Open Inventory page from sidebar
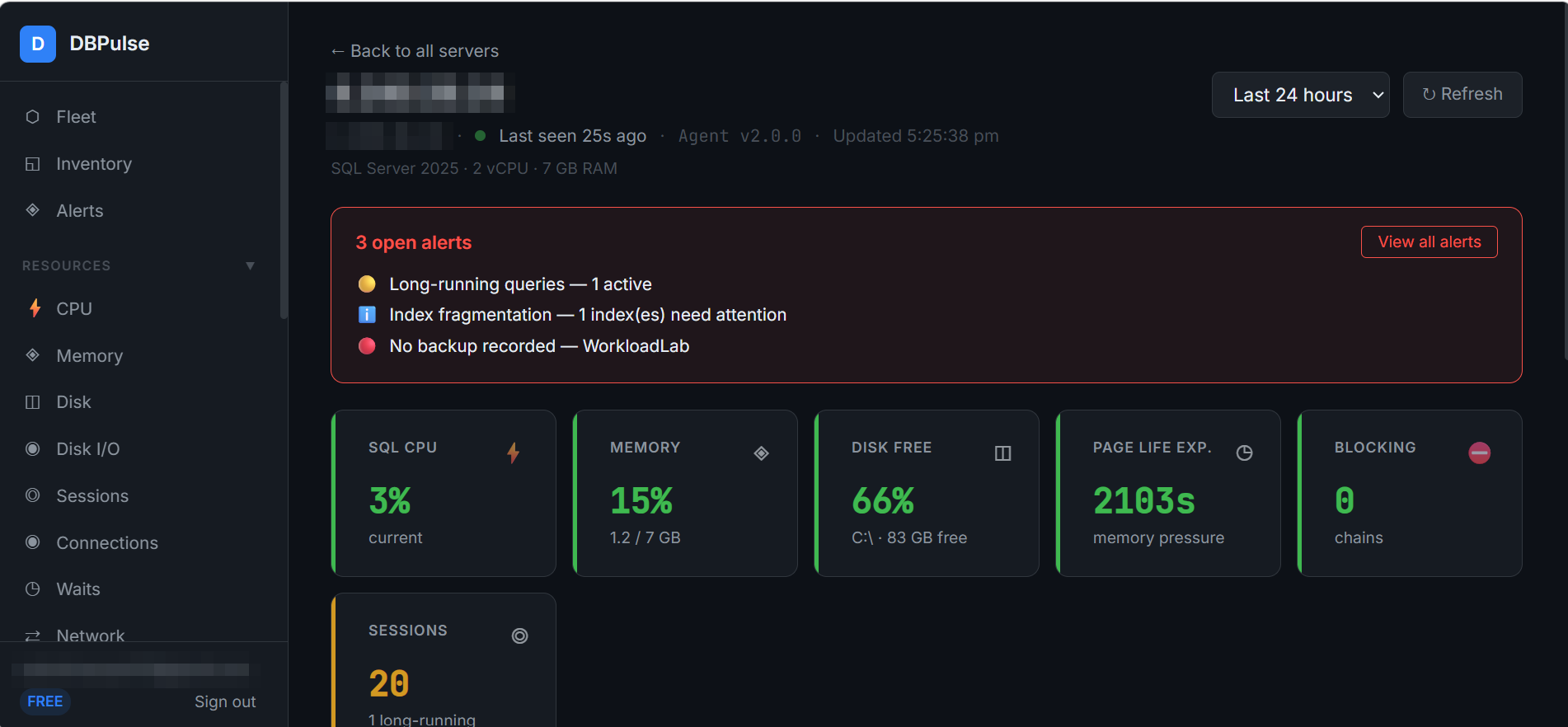Image resolution: width=1568 pixels, height=727 pixels. click(94, 164)
